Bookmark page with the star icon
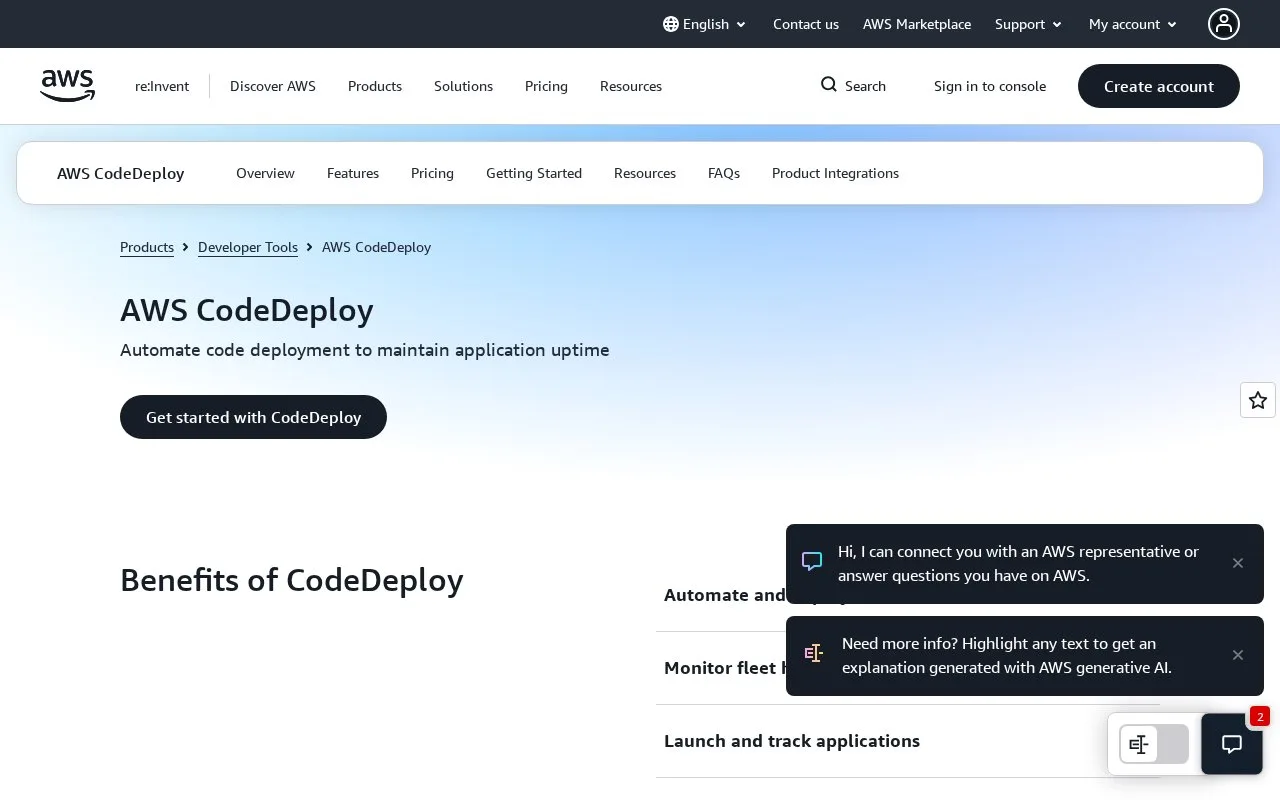 1258,400
